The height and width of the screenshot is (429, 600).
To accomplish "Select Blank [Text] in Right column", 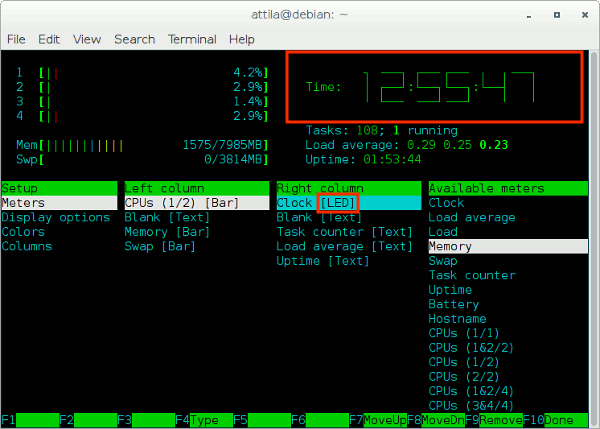I will point(319,217).
